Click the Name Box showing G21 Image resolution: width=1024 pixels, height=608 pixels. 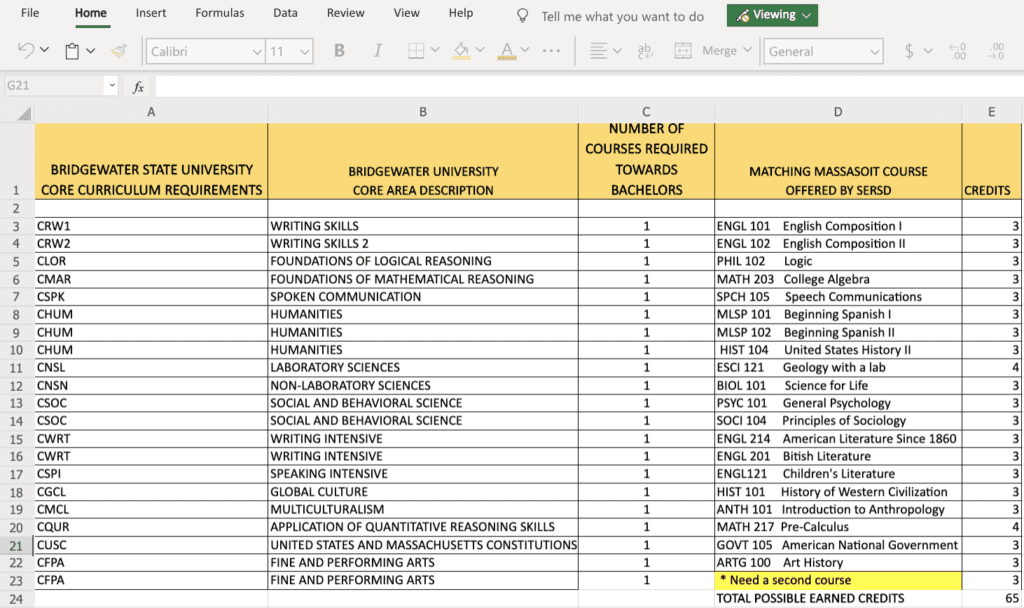click(x=54, y=86)
